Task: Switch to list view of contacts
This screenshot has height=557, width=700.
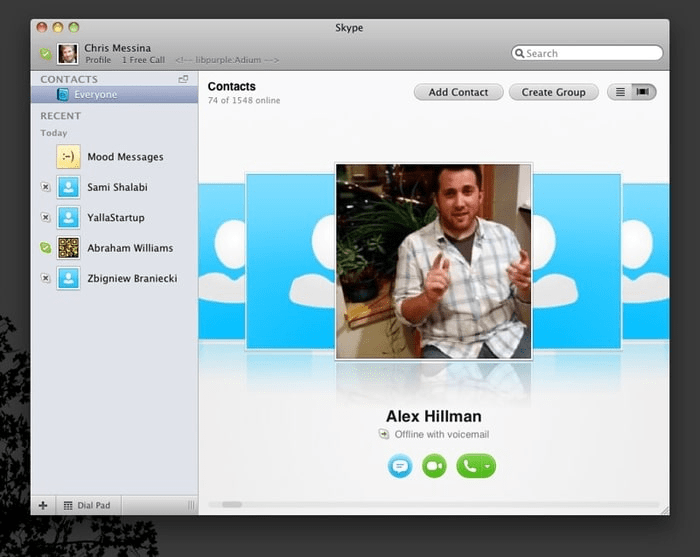Action: pyautogui.click(x=620, y=92)
